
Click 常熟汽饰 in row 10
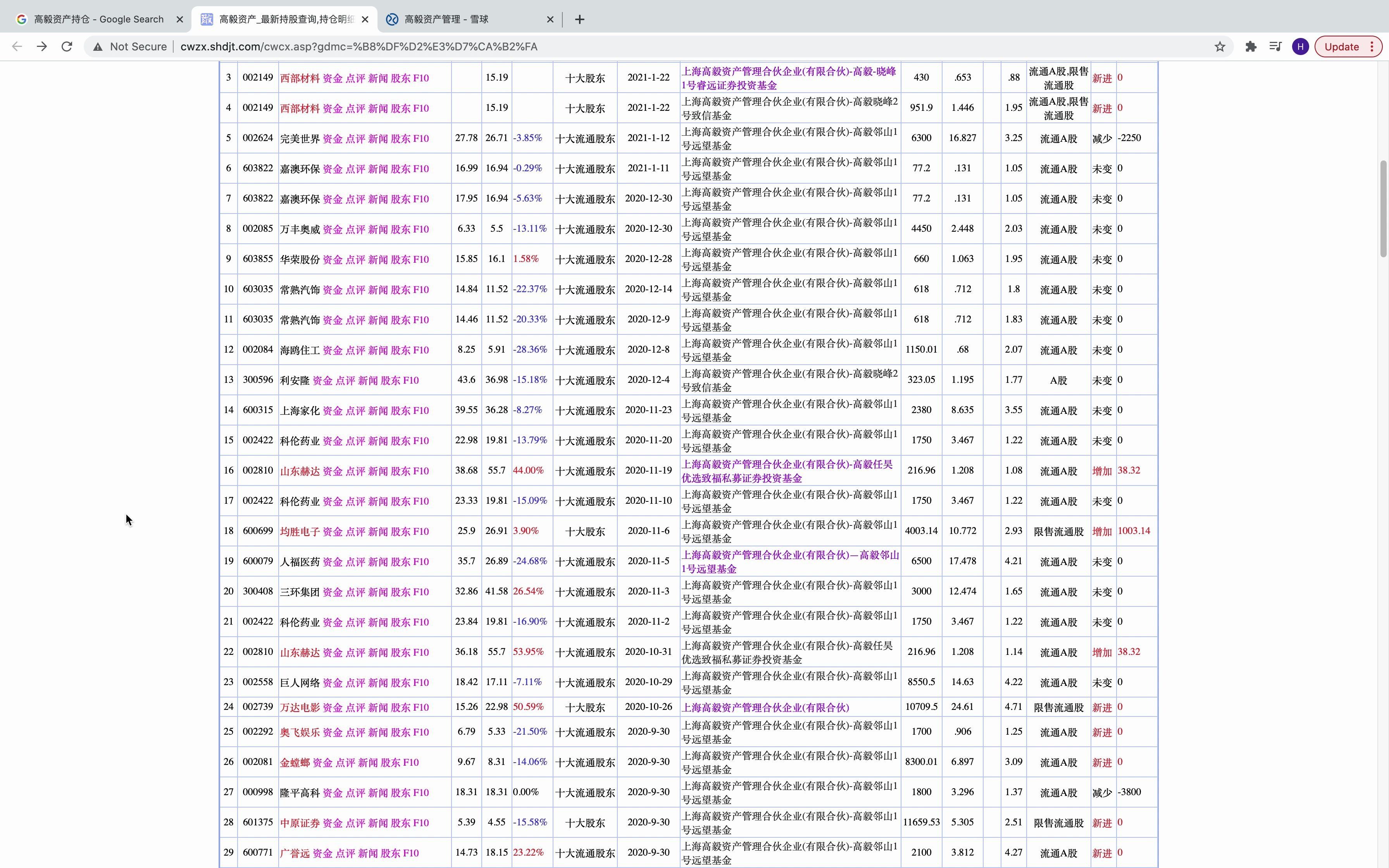[300, 290]
